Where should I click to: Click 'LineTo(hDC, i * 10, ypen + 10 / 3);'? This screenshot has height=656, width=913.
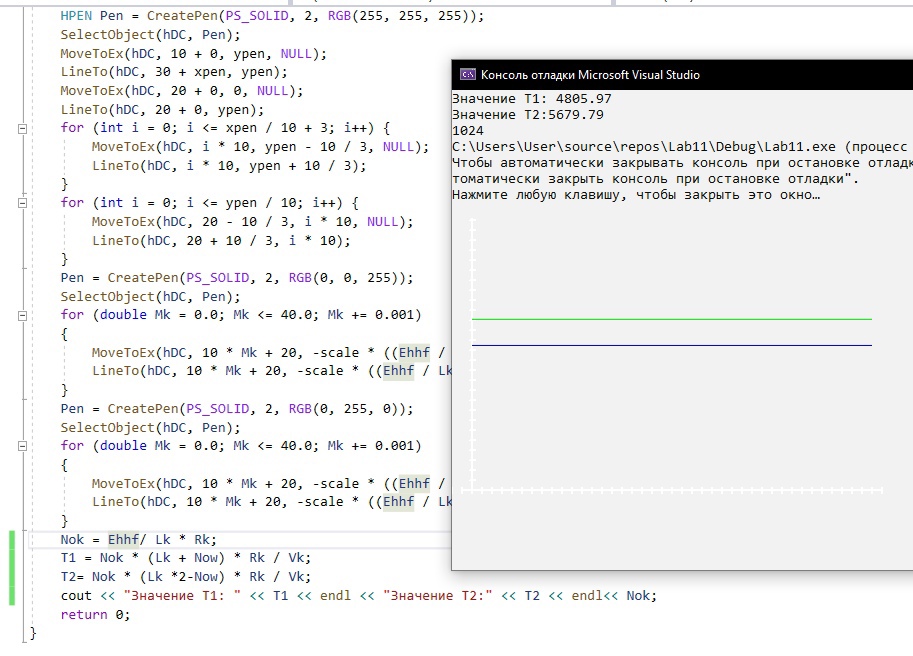coord(229,166)
